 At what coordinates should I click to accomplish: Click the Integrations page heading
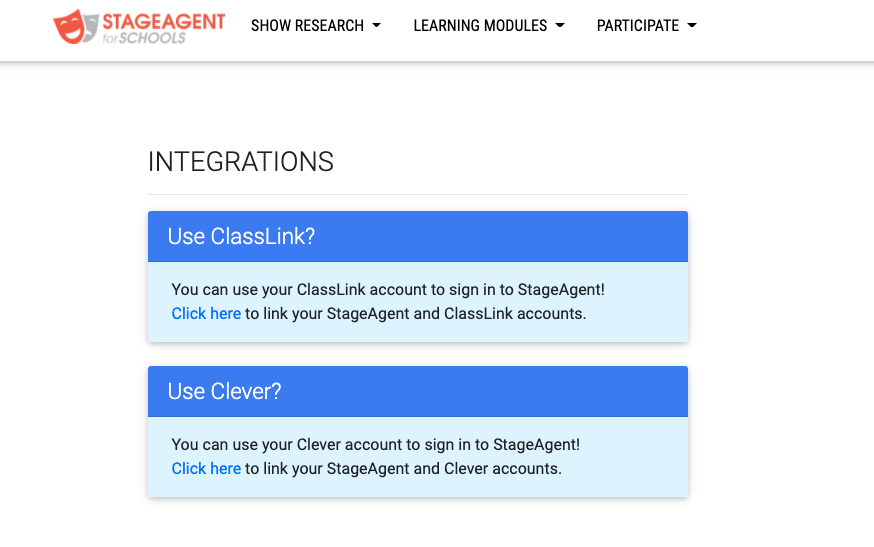[x=241, y=162]
